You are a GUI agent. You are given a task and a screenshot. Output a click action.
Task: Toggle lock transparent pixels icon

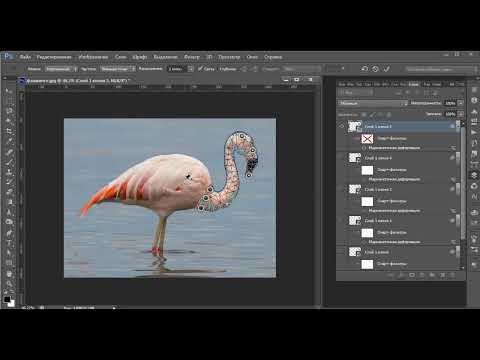click(364, 114)
